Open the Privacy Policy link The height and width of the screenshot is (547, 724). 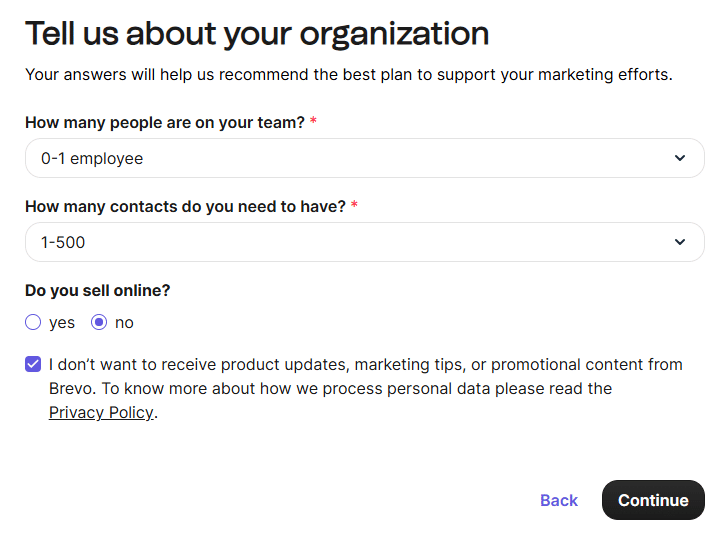tap(101, 413)
